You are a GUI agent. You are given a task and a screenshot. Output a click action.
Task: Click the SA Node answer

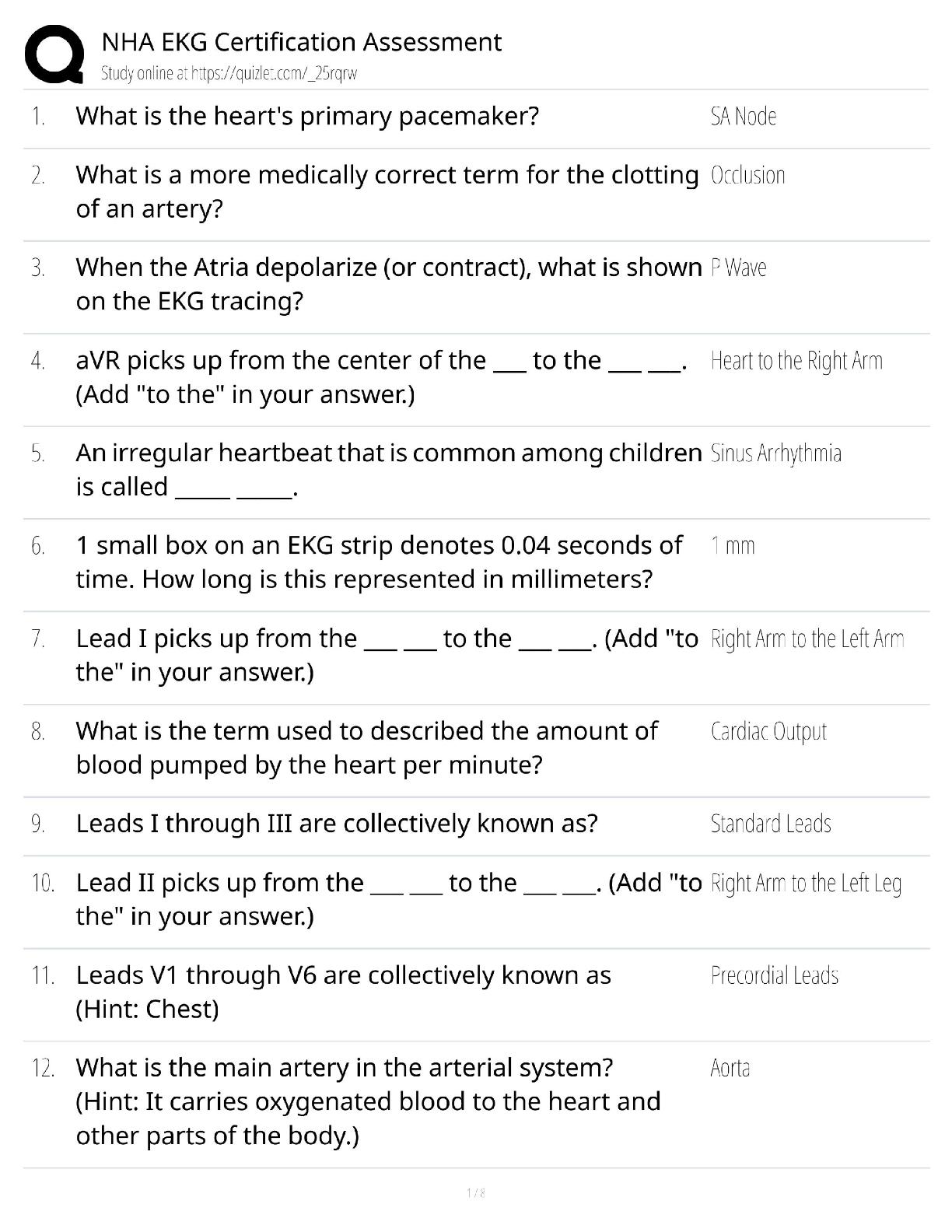743,117
